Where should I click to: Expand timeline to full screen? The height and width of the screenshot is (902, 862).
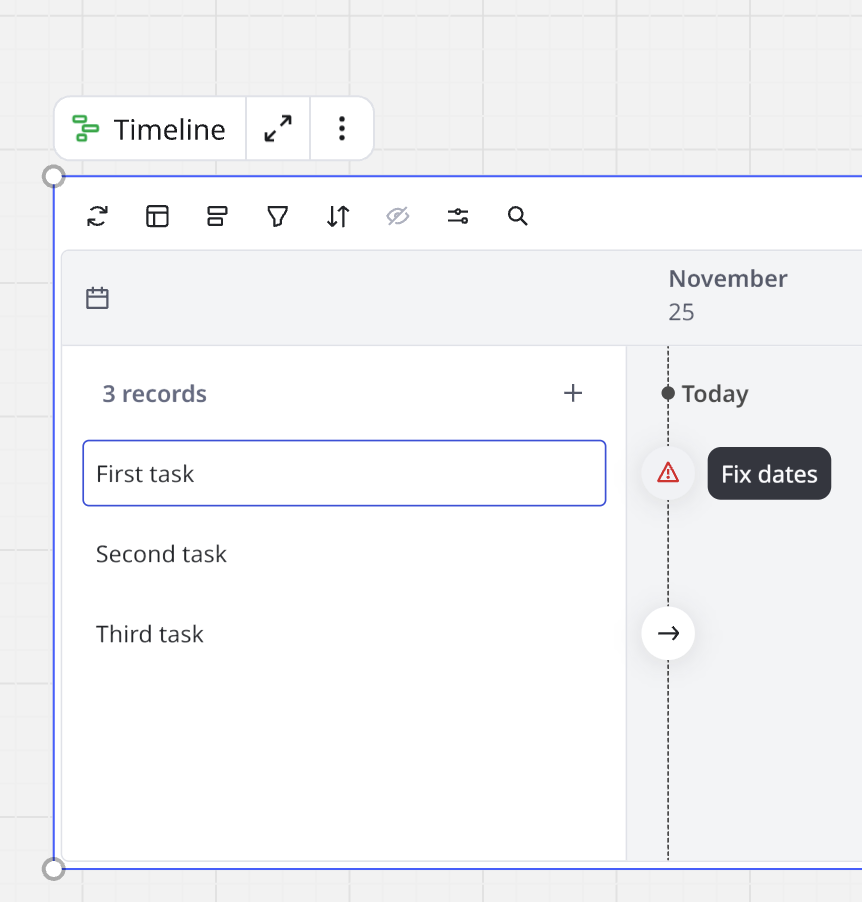coord(278,129)
